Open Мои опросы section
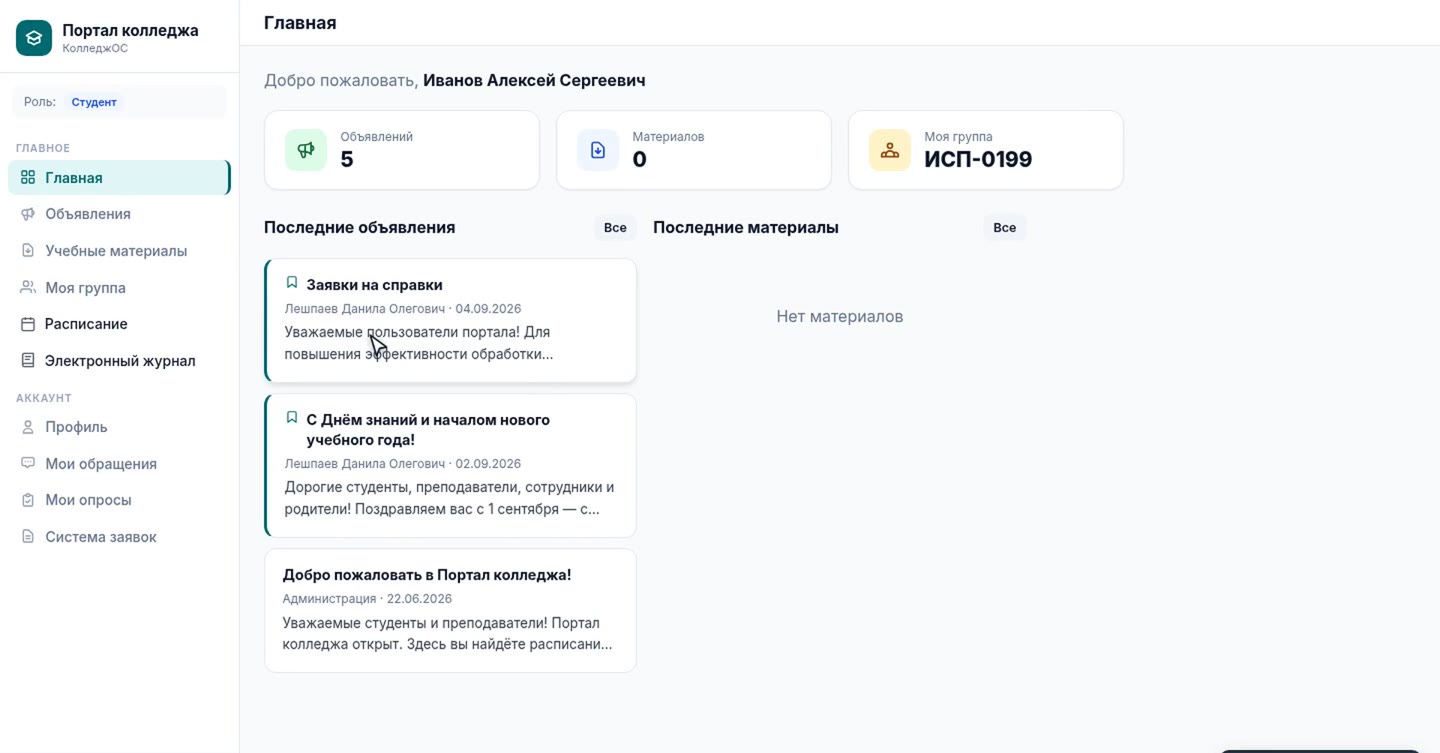The height and width of the screenshot is (753, 1440). (119, 500)
